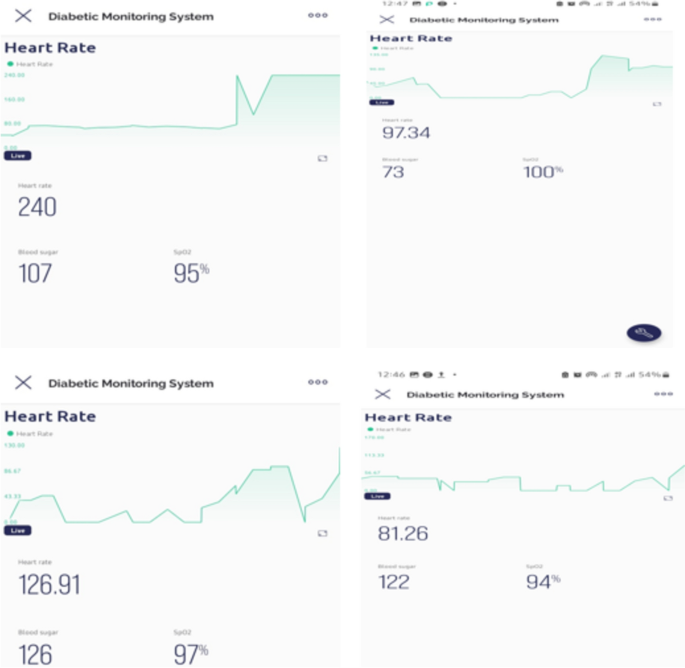Tap the blood sugar value 122
The width and height of the screenshot is (685, 668).
pos(394,582)
